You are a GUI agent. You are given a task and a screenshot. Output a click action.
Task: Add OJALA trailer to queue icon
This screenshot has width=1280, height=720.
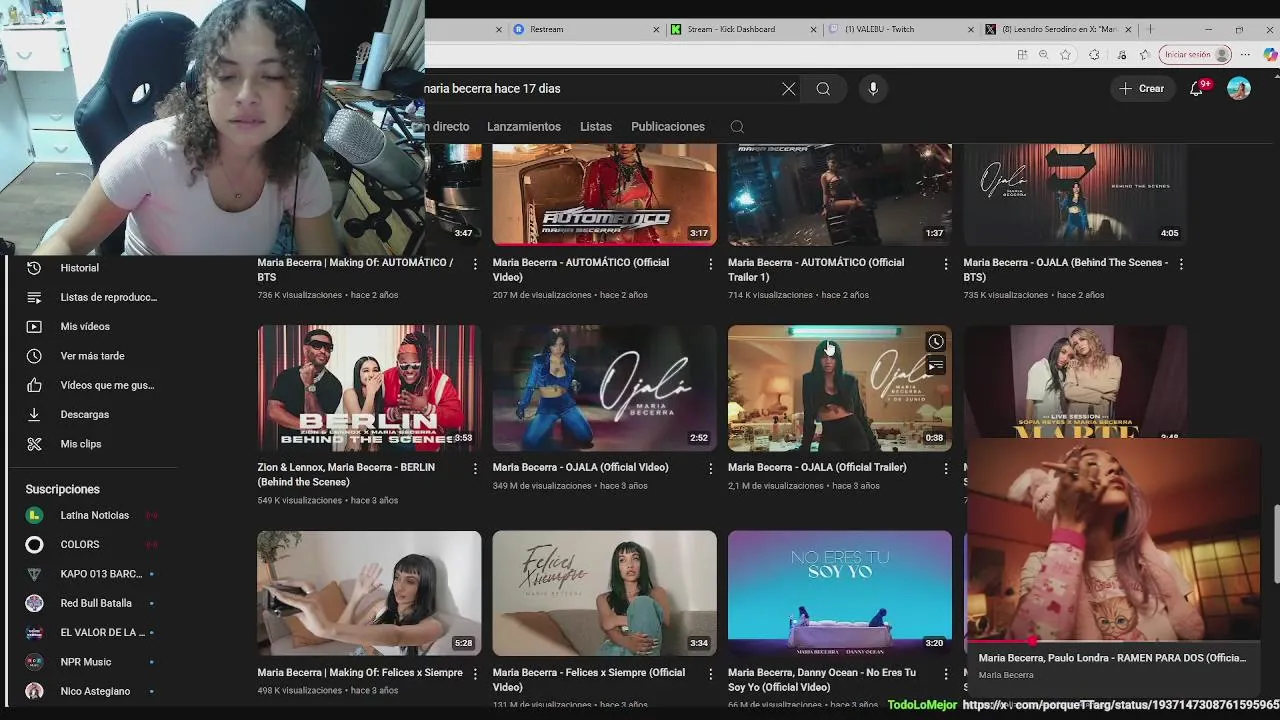pyautogui.click(x=935, y=366)
